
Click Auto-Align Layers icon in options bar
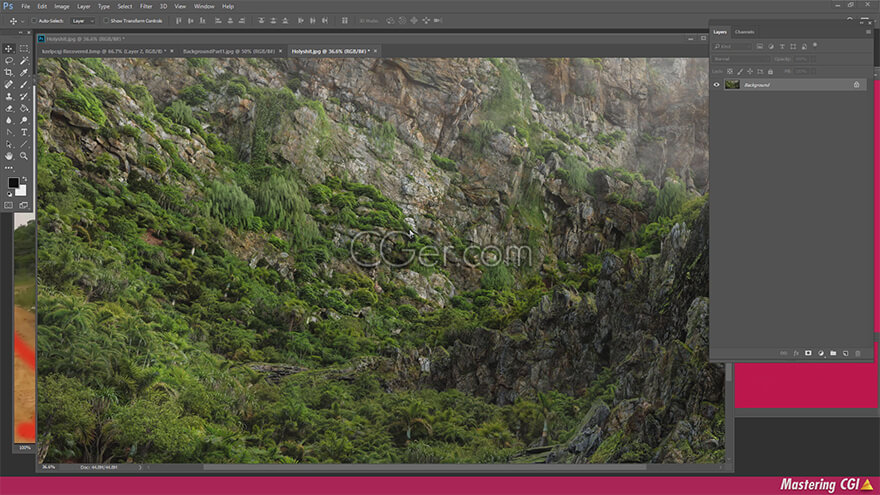(x=345, y=21)
